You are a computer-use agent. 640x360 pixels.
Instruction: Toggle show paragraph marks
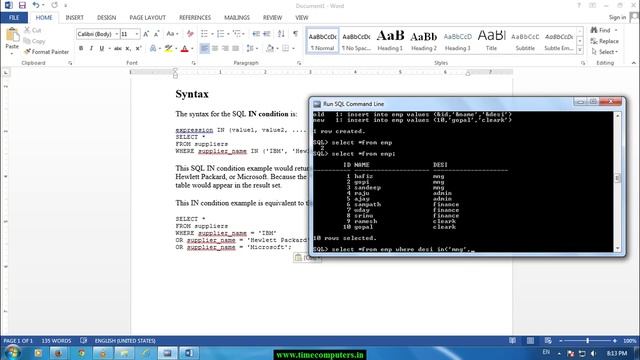[295, 34]
